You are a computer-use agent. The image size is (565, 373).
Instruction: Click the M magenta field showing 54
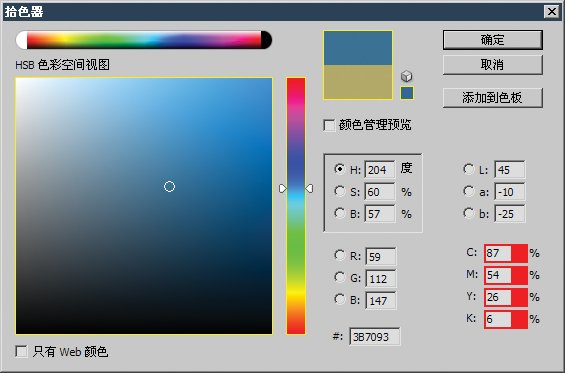click(x=498, y=275)
